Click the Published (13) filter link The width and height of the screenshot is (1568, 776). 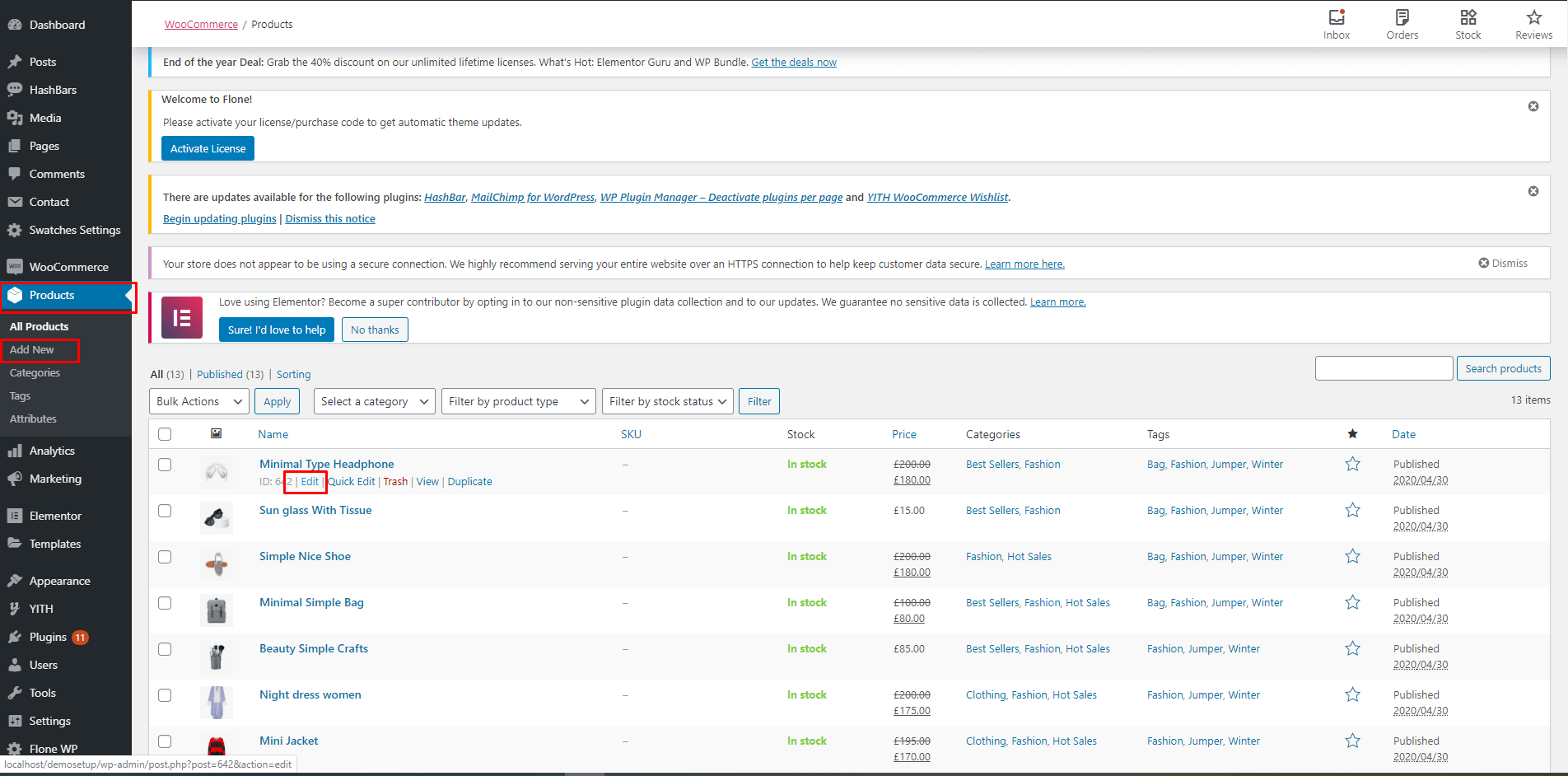(230, 374)
